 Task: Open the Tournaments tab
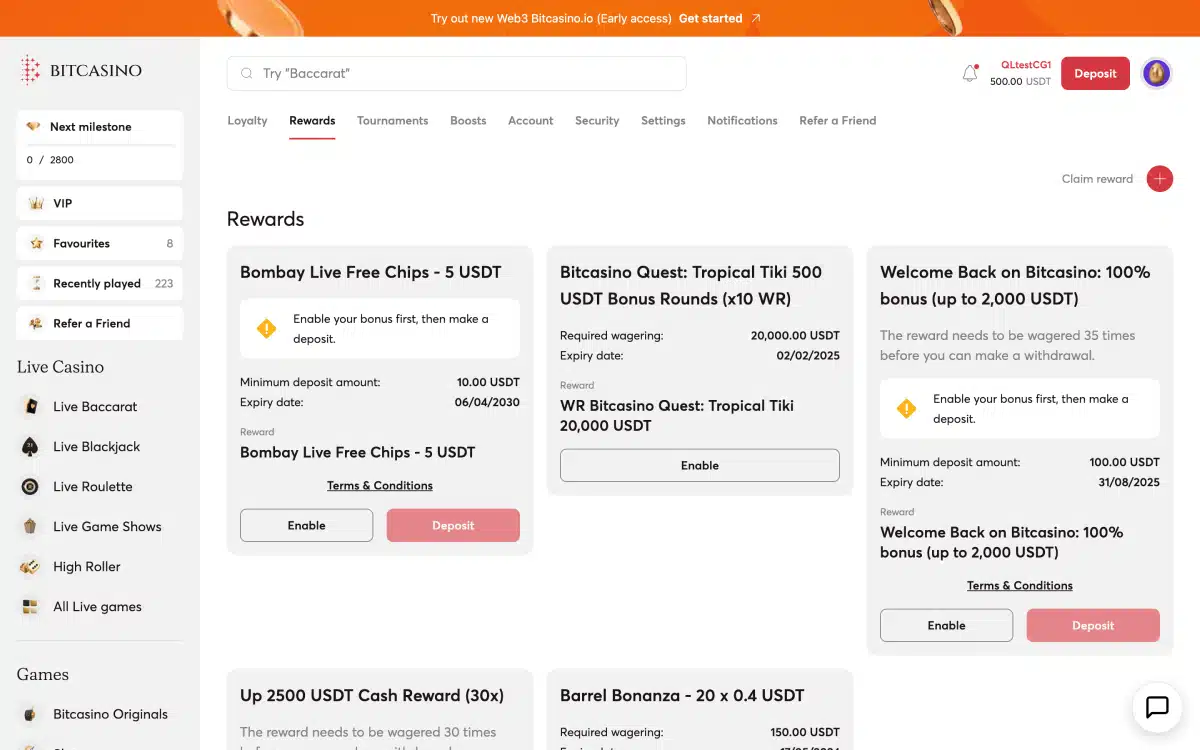coord(392,120)
